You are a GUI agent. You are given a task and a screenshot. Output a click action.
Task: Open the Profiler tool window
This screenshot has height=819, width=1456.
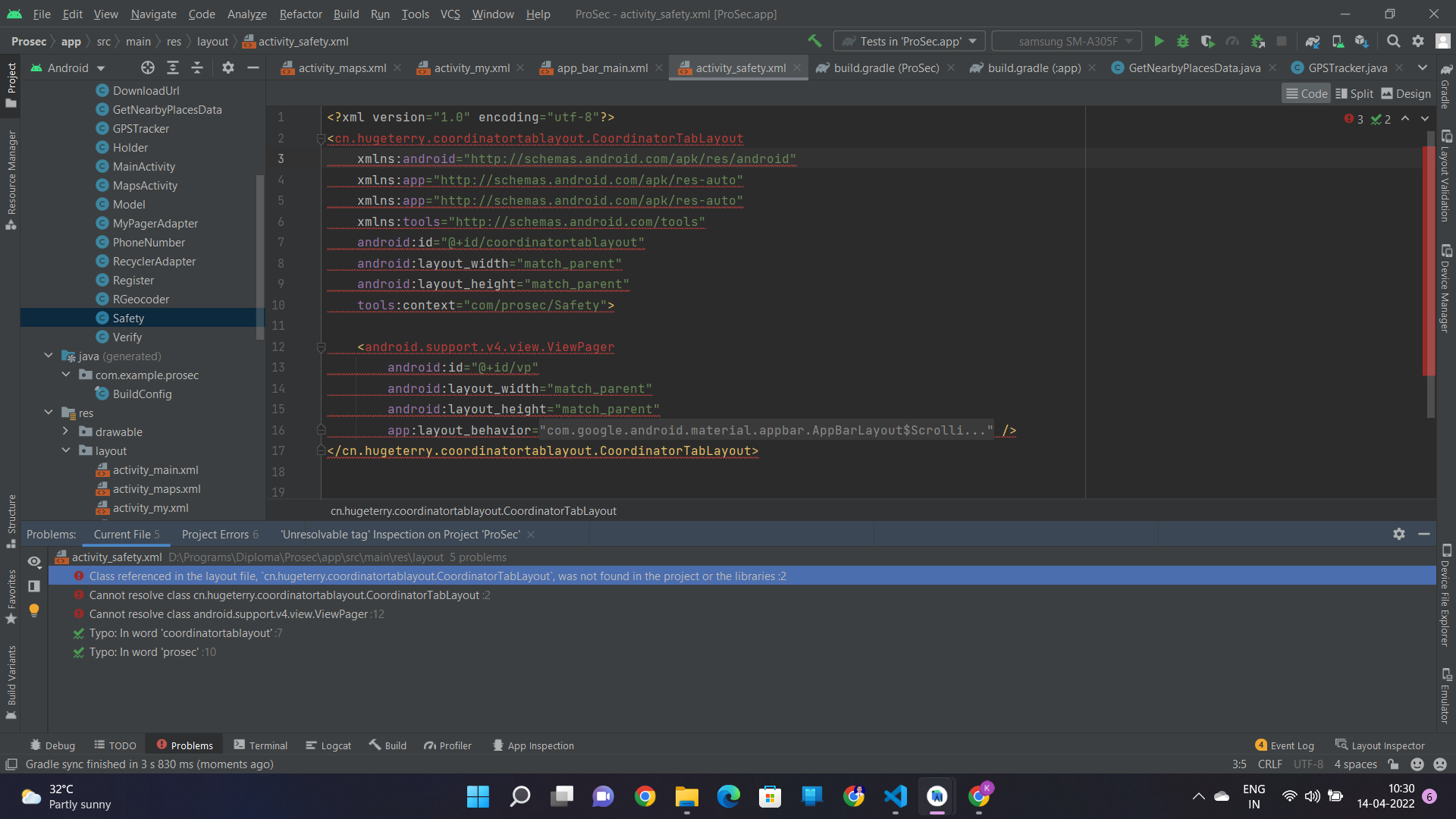(448, 745)
